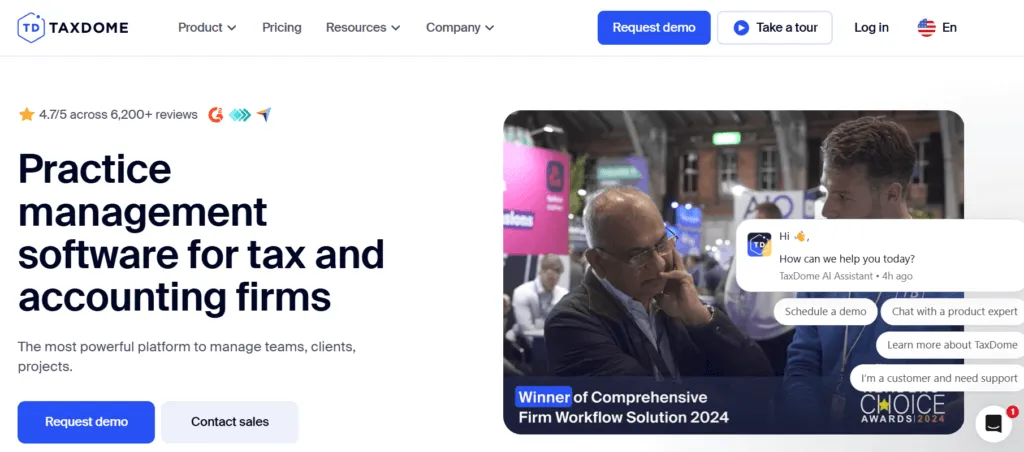The image size is (1024, 452).
Task: Click the 4.7/5 across 6,200+ reviews text
Action: [x=118, y=115]
